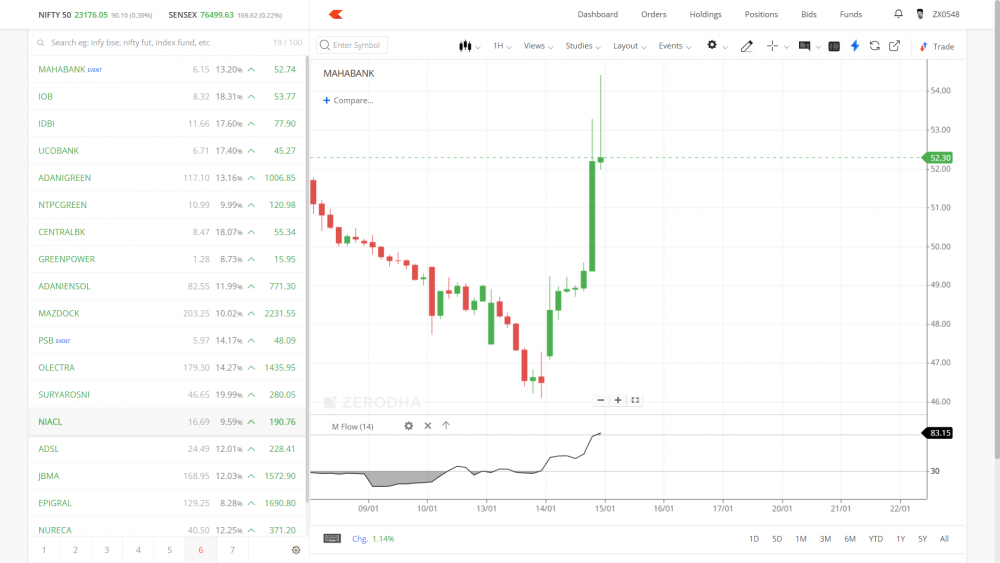The image size is (1000, 563).
Task: Click the Chg. 1.14% label
Action: [373, 539]
